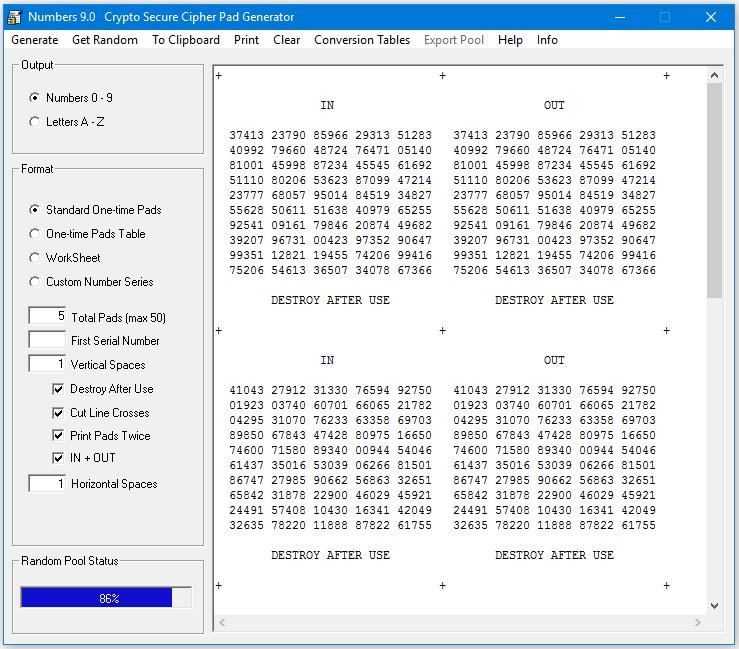Click the second pad's IN heading
Viewport: 739px width, 649px height.
(327, 360)
